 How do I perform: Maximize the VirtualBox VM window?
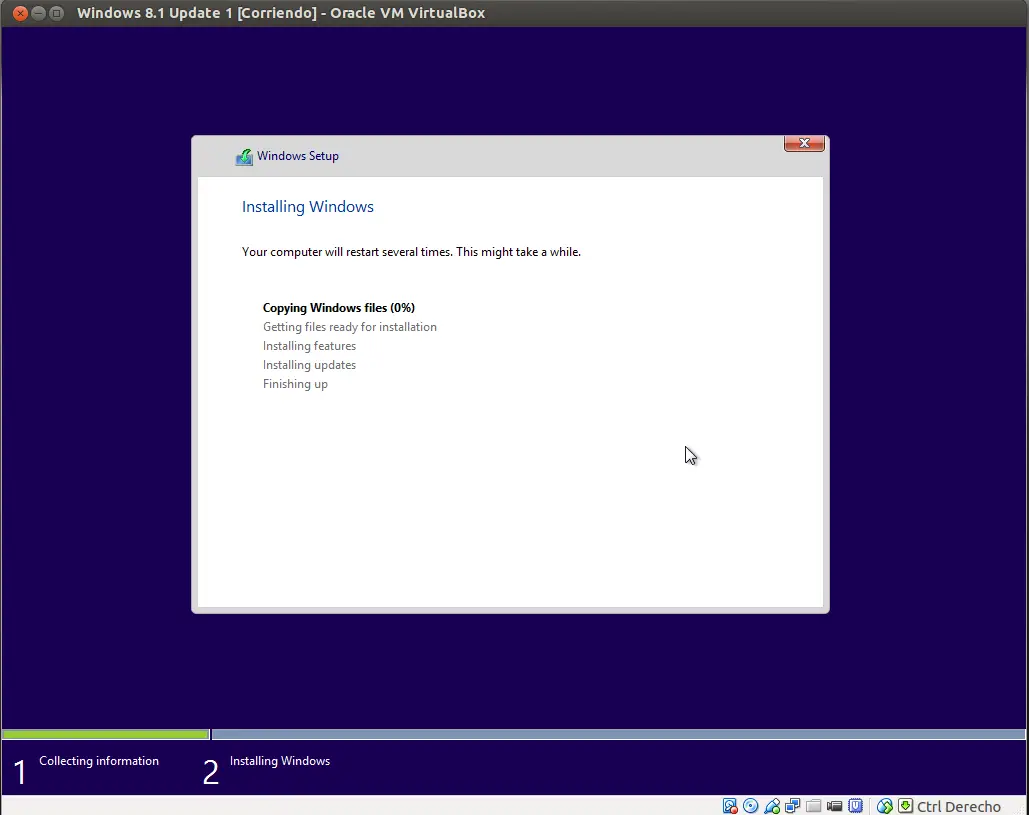[57, 13]
